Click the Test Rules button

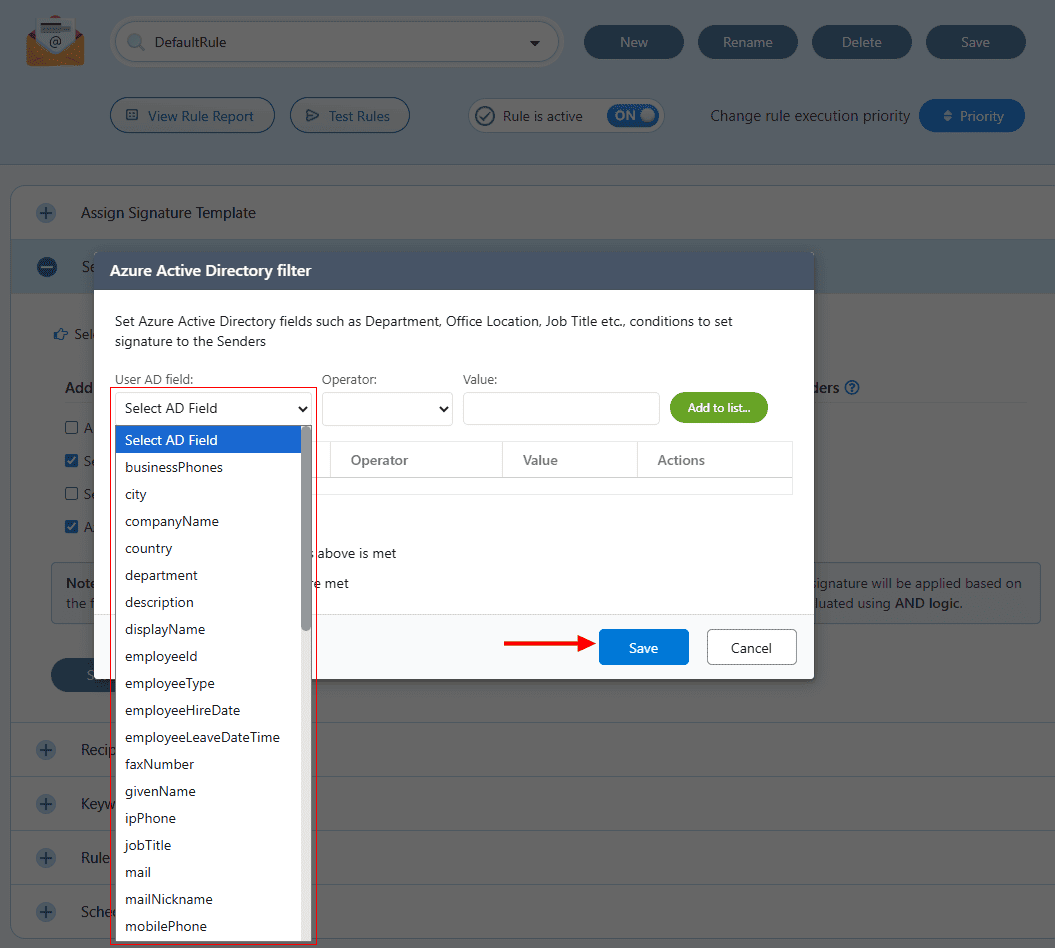(x=349, y=116)
